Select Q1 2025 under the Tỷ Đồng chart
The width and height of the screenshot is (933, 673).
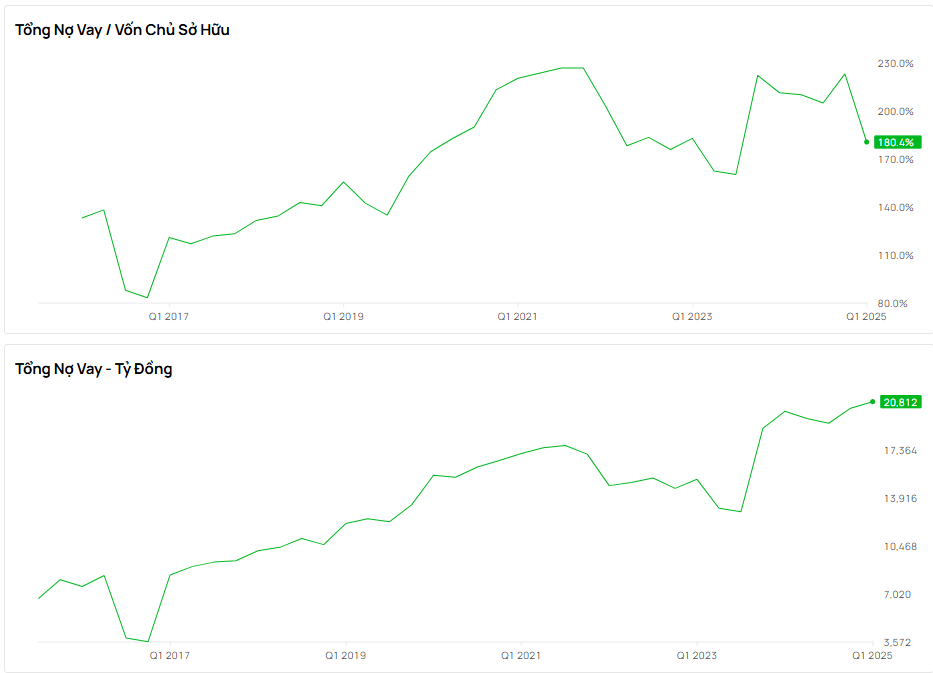[x=872, y=656]
